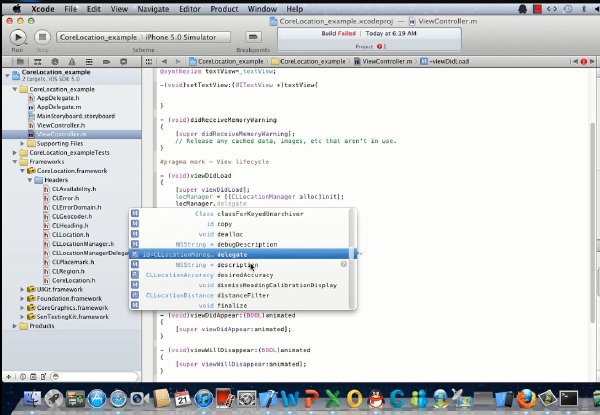Choose the delegate autocomplete suggestion
Image resolution: width=600 pixels, height=415 pixels.
pyautogui.click(x=240, y=254)
